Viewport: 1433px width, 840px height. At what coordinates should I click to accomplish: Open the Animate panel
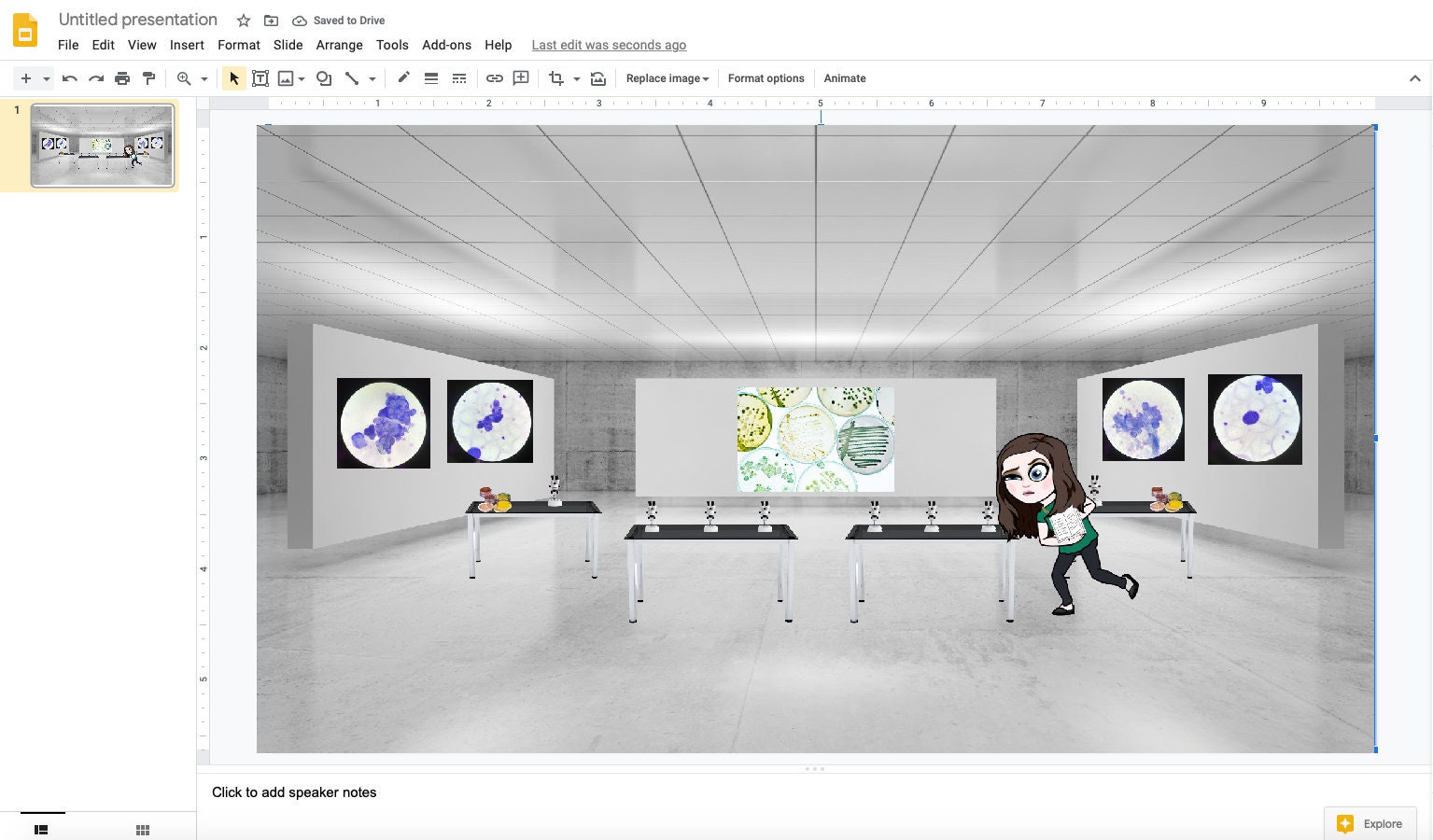point(844,78)
